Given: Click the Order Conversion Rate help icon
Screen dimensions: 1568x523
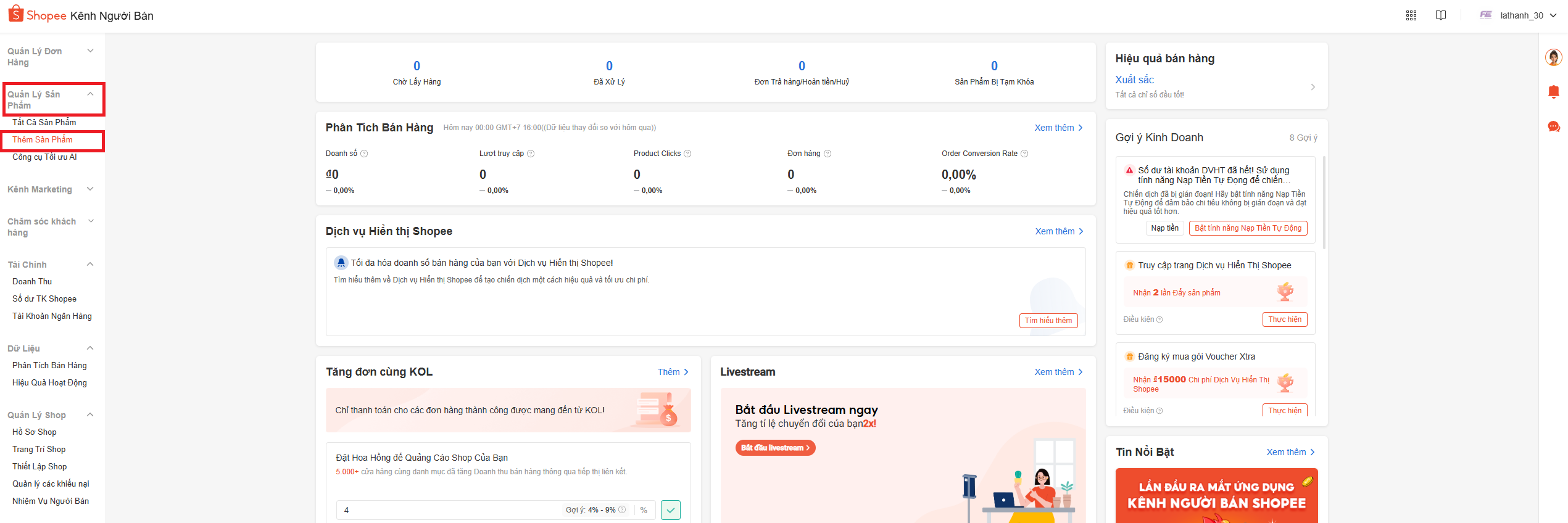Looking at the screenshot, I should [1024, 154].
